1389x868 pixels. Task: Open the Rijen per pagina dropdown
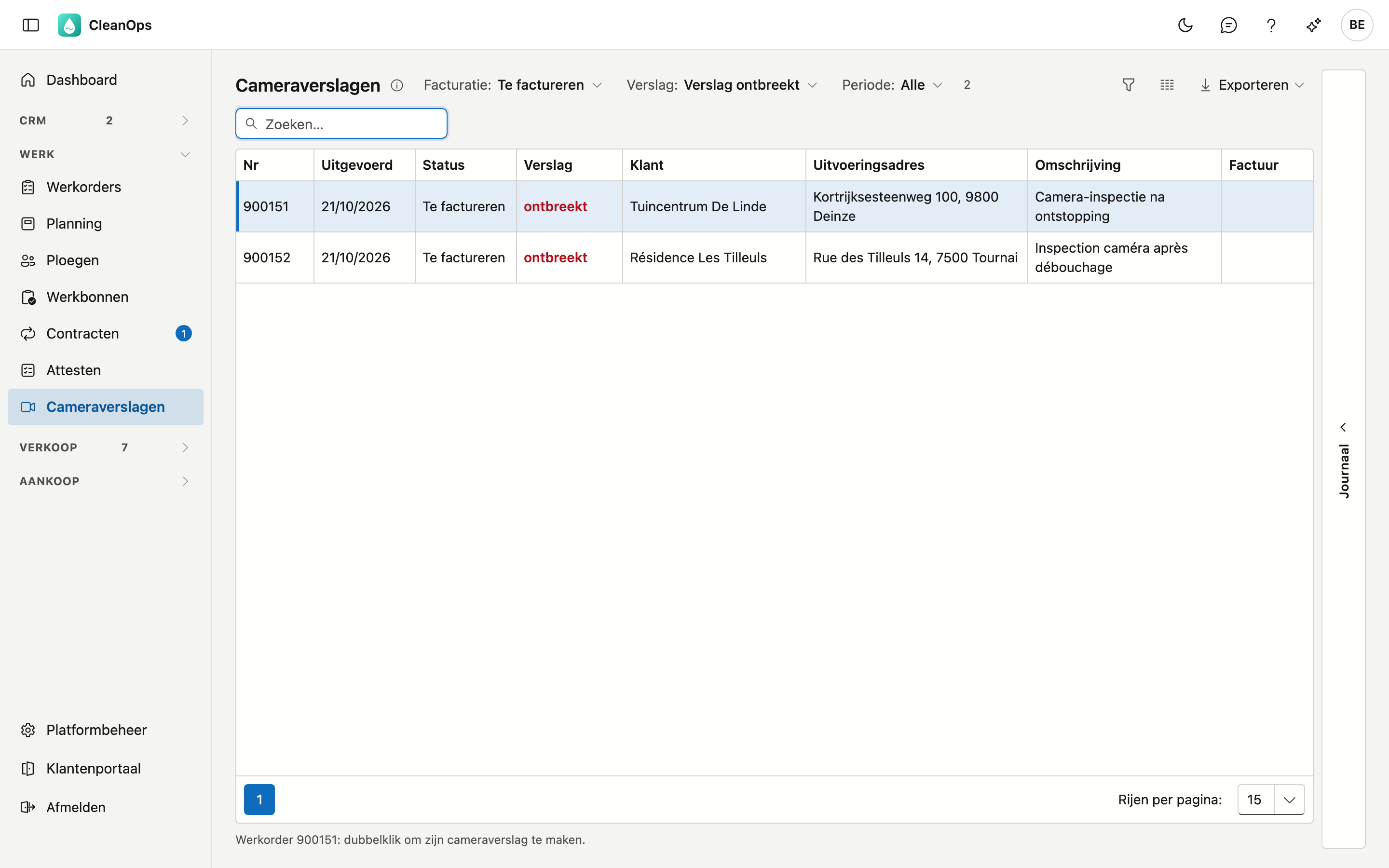(1271, 799)
